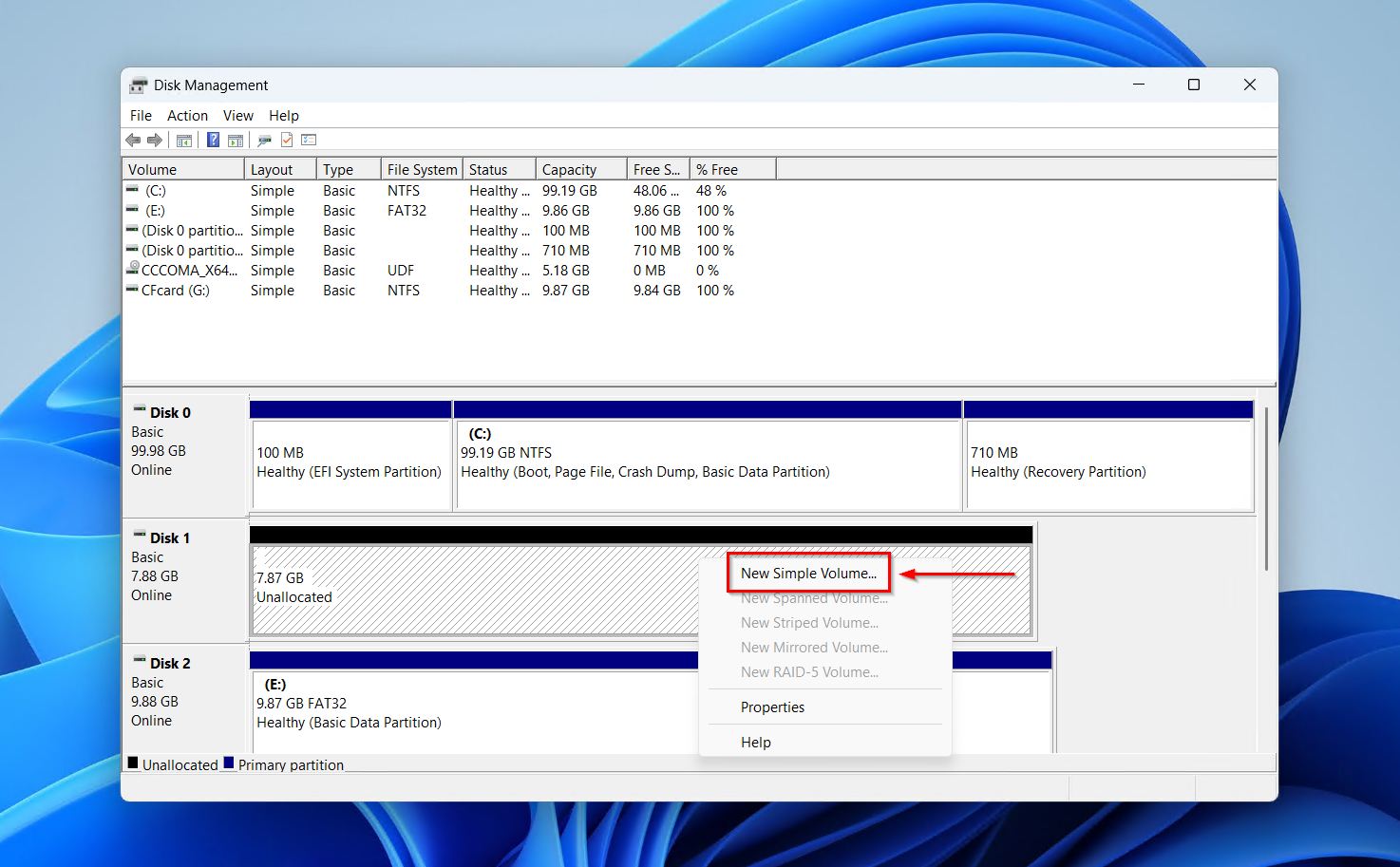Click the Back arrow in toolbar
The height and width of the screenshot is (867, 1400).
tap(133, 141)
